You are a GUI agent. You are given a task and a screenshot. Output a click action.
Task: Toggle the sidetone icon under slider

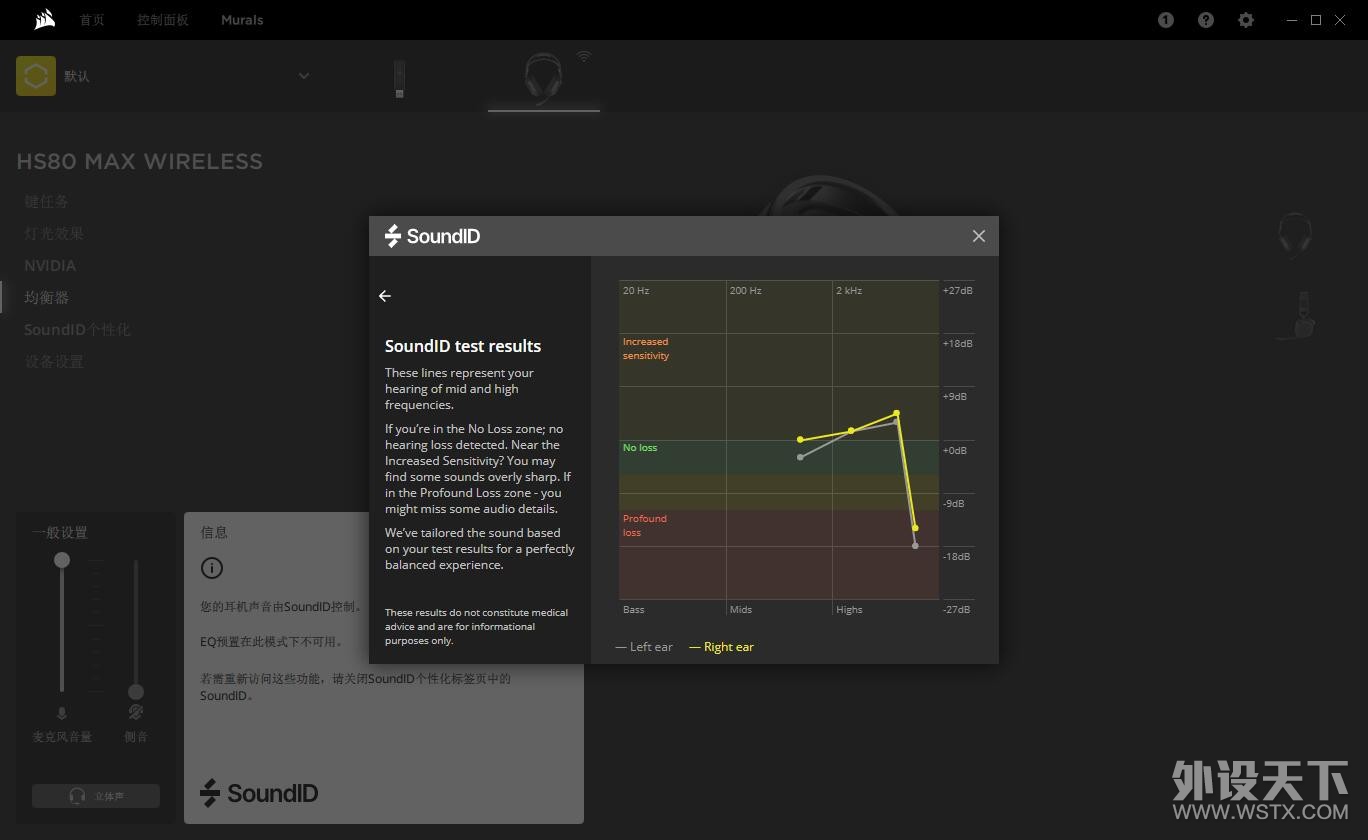pos(136,713)
